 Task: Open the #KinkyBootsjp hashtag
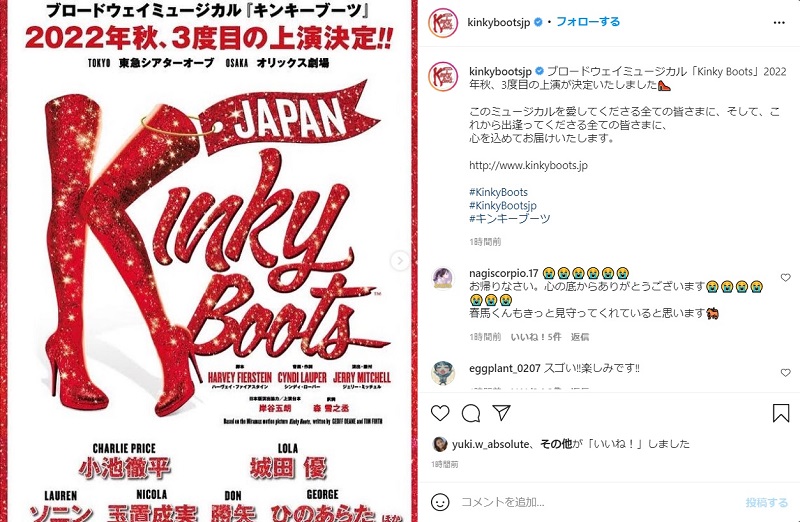503,205
